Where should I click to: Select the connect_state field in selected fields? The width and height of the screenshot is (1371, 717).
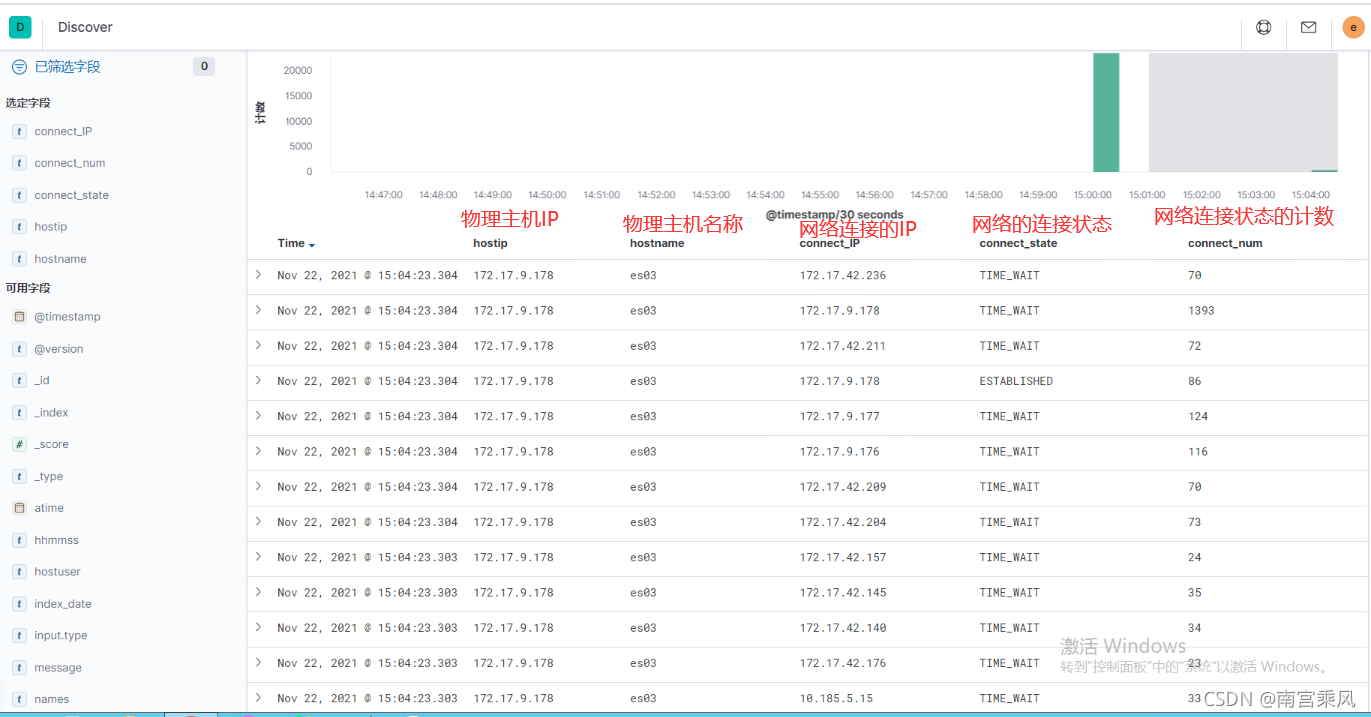[72, 195]
